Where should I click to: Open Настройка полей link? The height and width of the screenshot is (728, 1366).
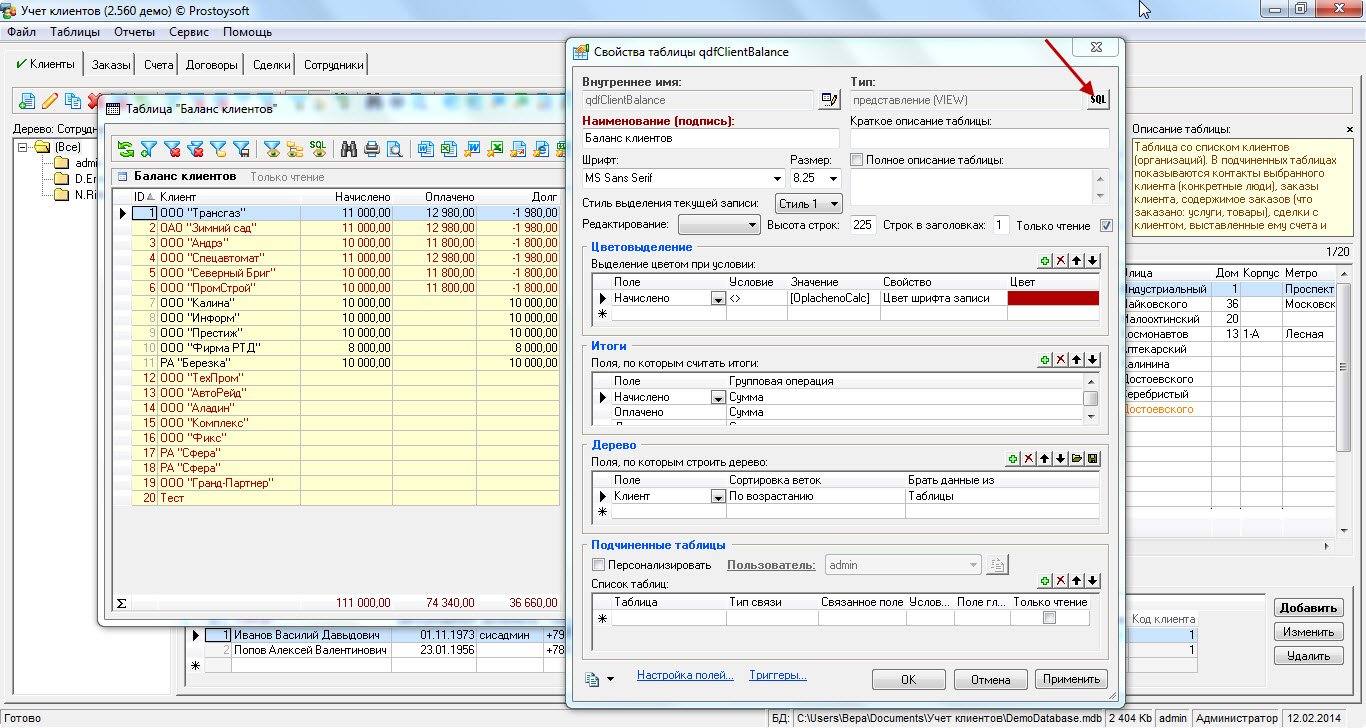(685, 676)
